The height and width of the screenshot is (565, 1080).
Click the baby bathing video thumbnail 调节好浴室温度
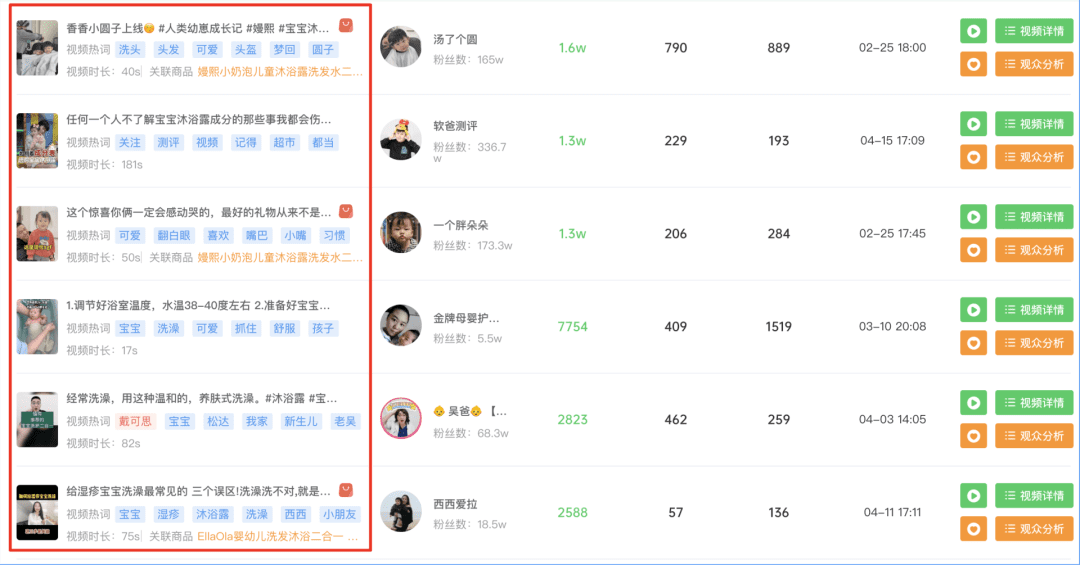coord(37,327)
